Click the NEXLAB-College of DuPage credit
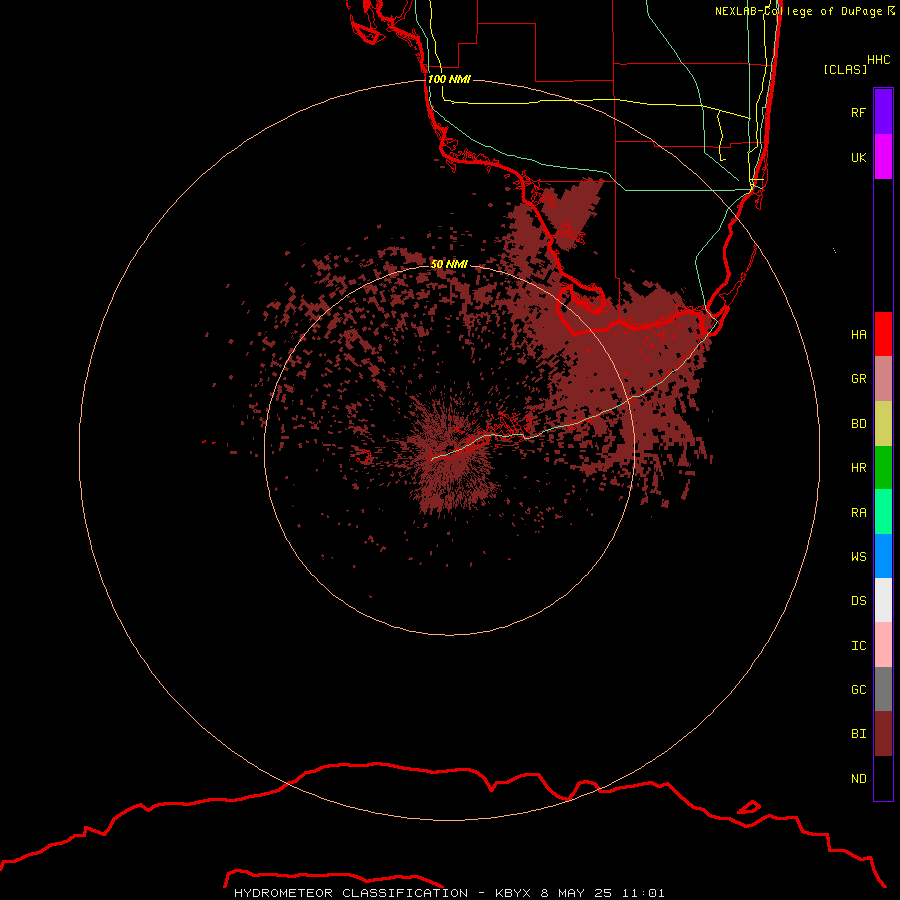Image resolution: width=900 pixels, height=900 pixels. pos(804,11)
